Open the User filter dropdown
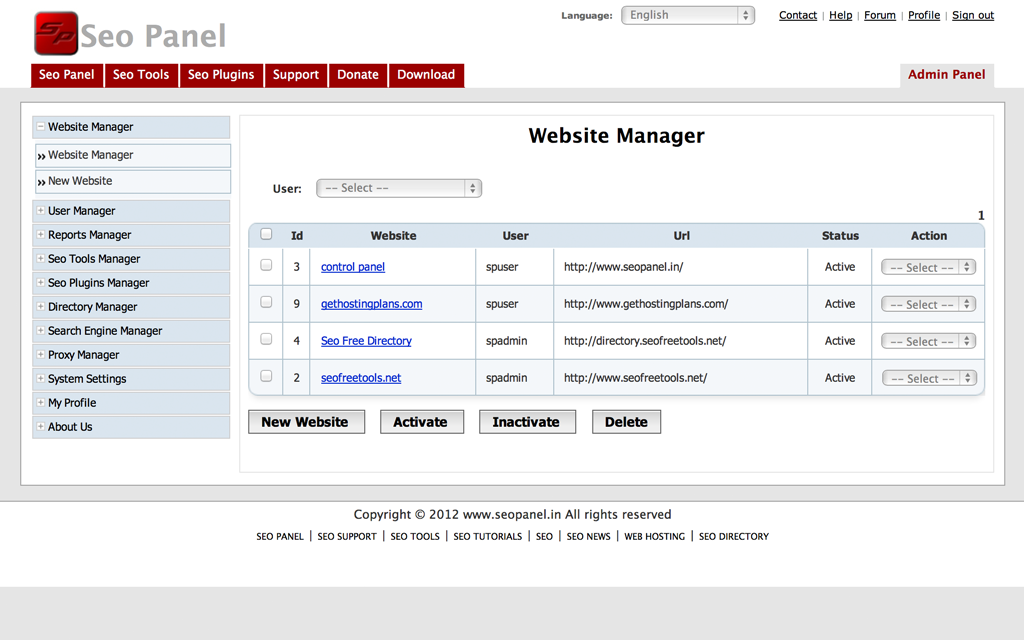 click(x=398, y=188)
